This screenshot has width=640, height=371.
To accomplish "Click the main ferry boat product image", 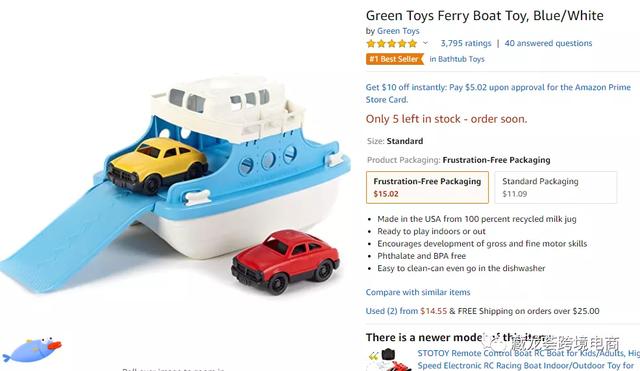I will click(176, 184).
